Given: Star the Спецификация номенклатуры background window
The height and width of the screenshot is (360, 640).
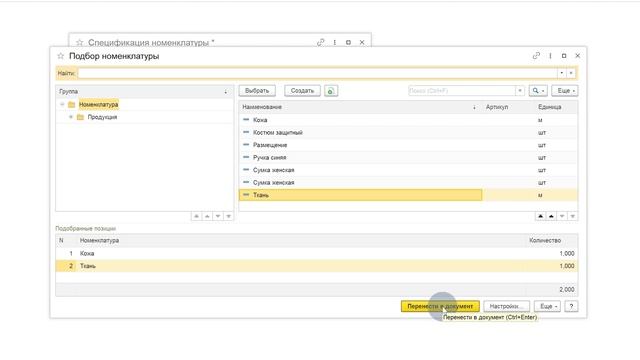Looking at the screenshot, I should point(79,42).
